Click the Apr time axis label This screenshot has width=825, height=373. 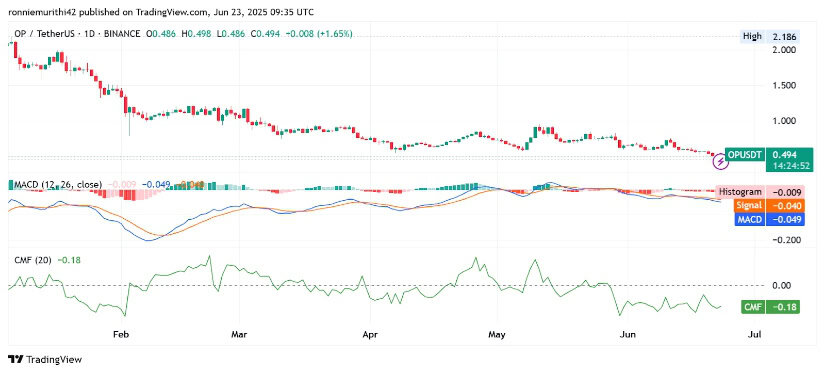(370, 334)
